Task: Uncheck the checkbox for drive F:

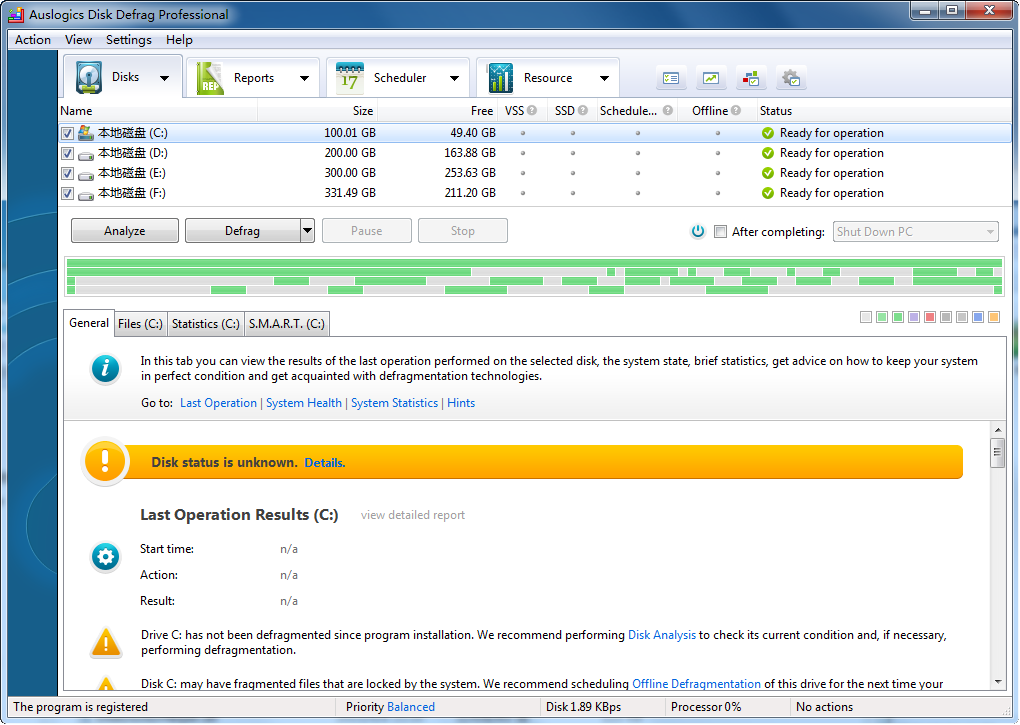Action: [67, 194]
